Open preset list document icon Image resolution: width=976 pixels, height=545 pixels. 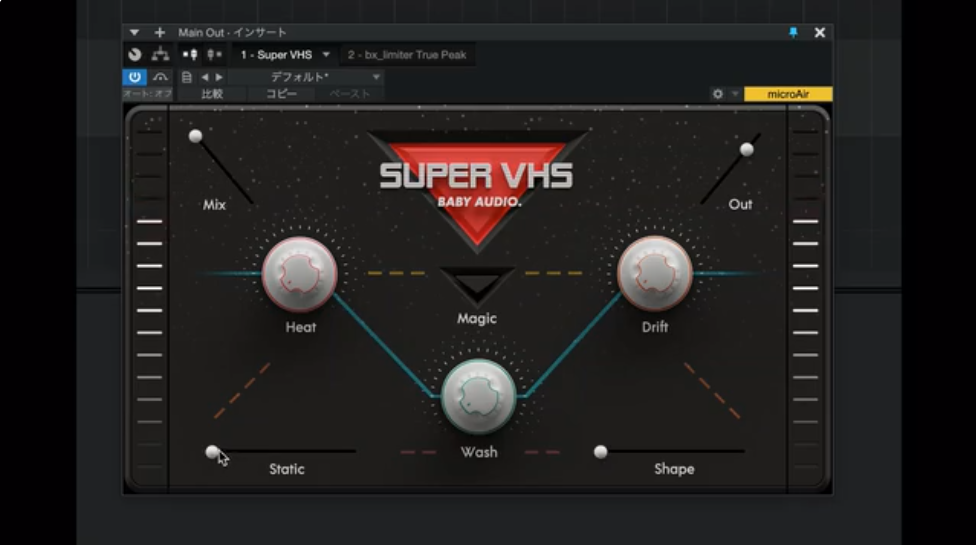click(x=186, y=77)
